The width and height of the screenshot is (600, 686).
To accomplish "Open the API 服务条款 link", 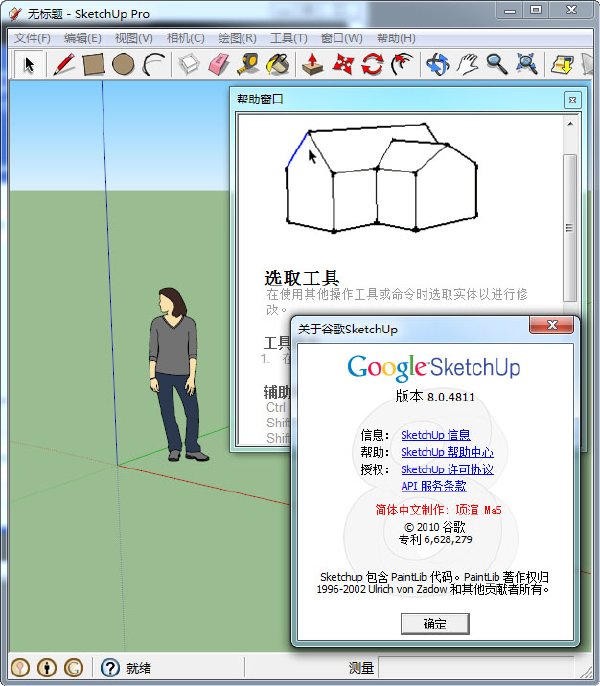I will (x=434, y=486).
